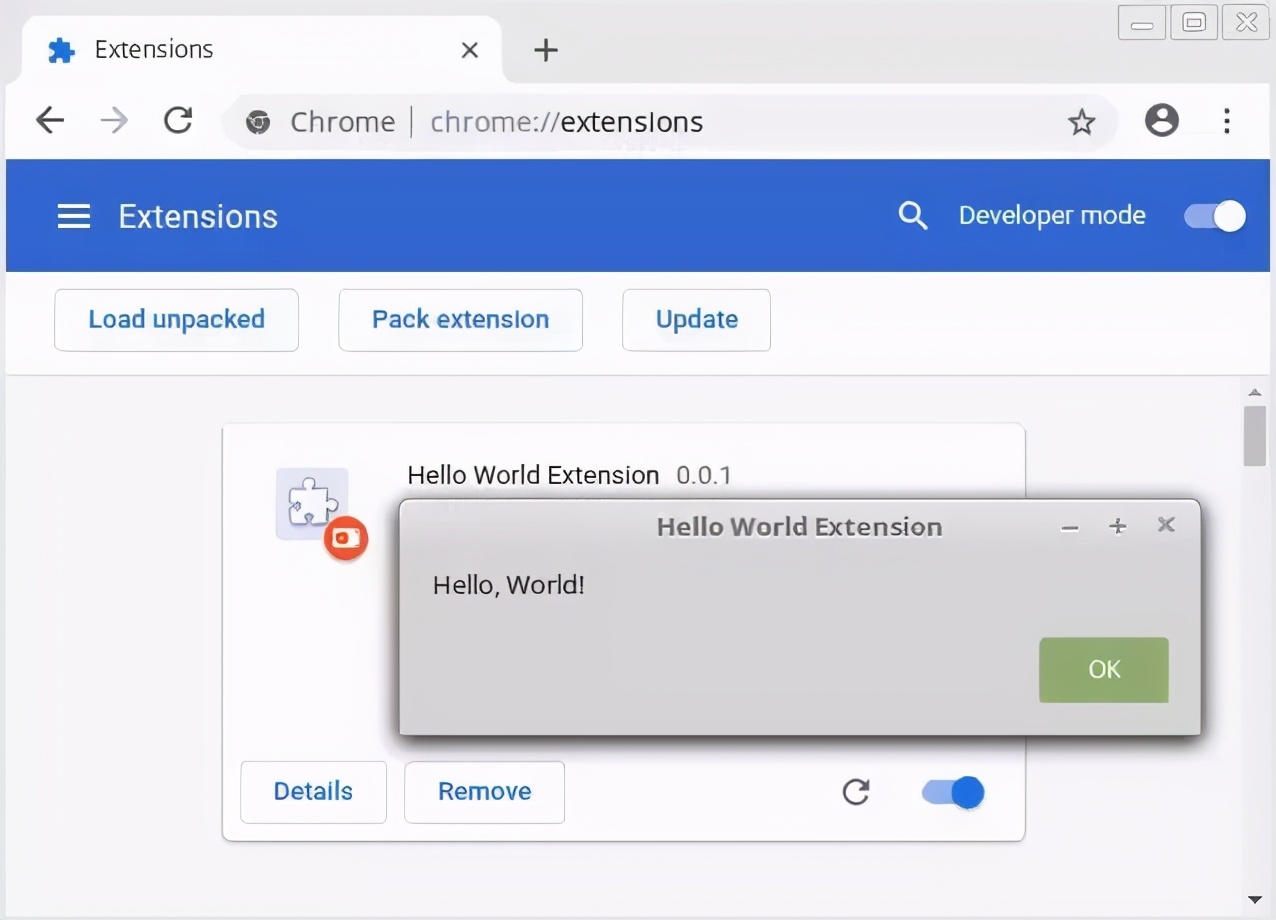The image size is (1276, 920).
Task: Toggle Developer mode switch off
Action: [1215, 216]
